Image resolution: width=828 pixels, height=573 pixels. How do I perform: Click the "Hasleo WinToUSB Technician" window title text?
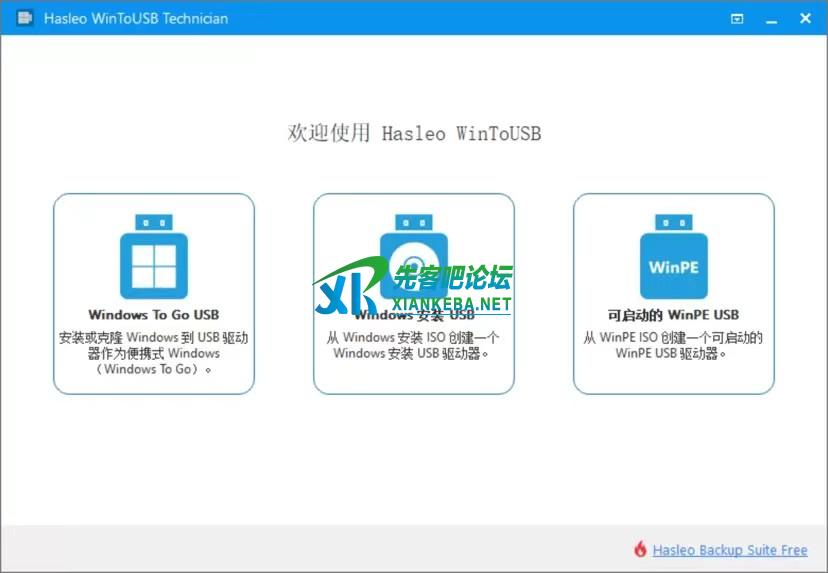pos(136,18)
